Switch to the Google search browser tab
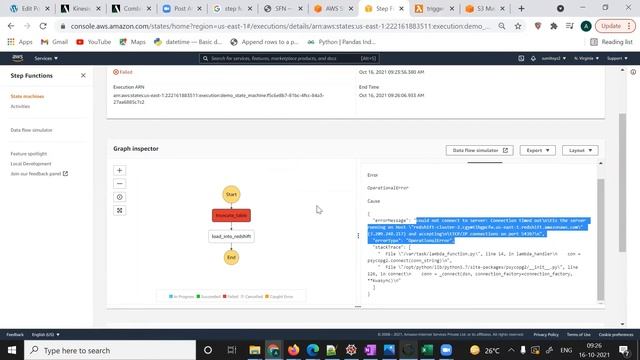This screenshot has width=640, height=360. 233,9
